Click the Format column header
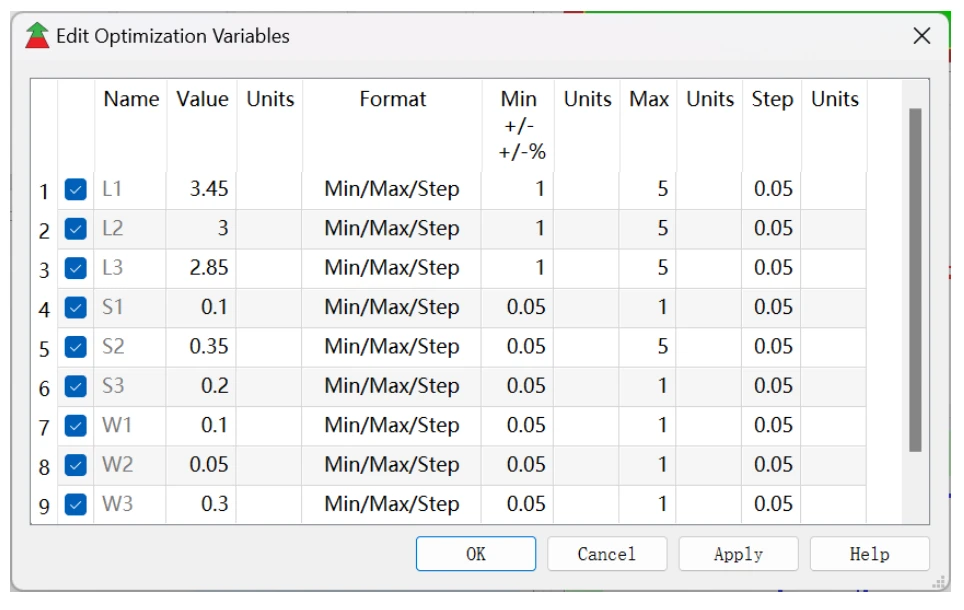964x610 pixels. [392, 100]
